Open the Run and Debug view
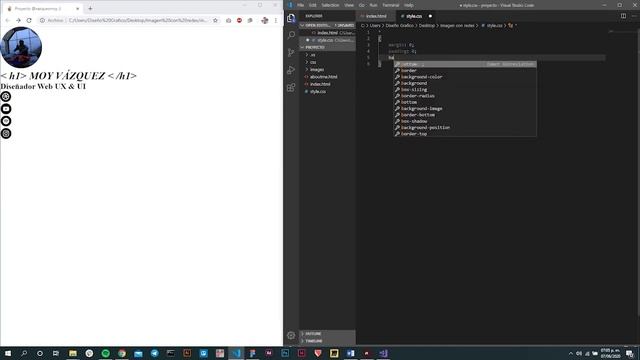This screenshot has height=360, width=640. click(x=291, y=70)
